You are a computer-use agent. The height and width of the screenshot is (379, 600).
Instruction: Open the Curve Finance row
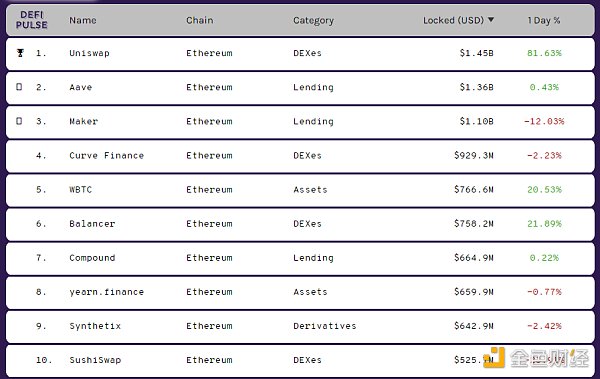point(300,156)
